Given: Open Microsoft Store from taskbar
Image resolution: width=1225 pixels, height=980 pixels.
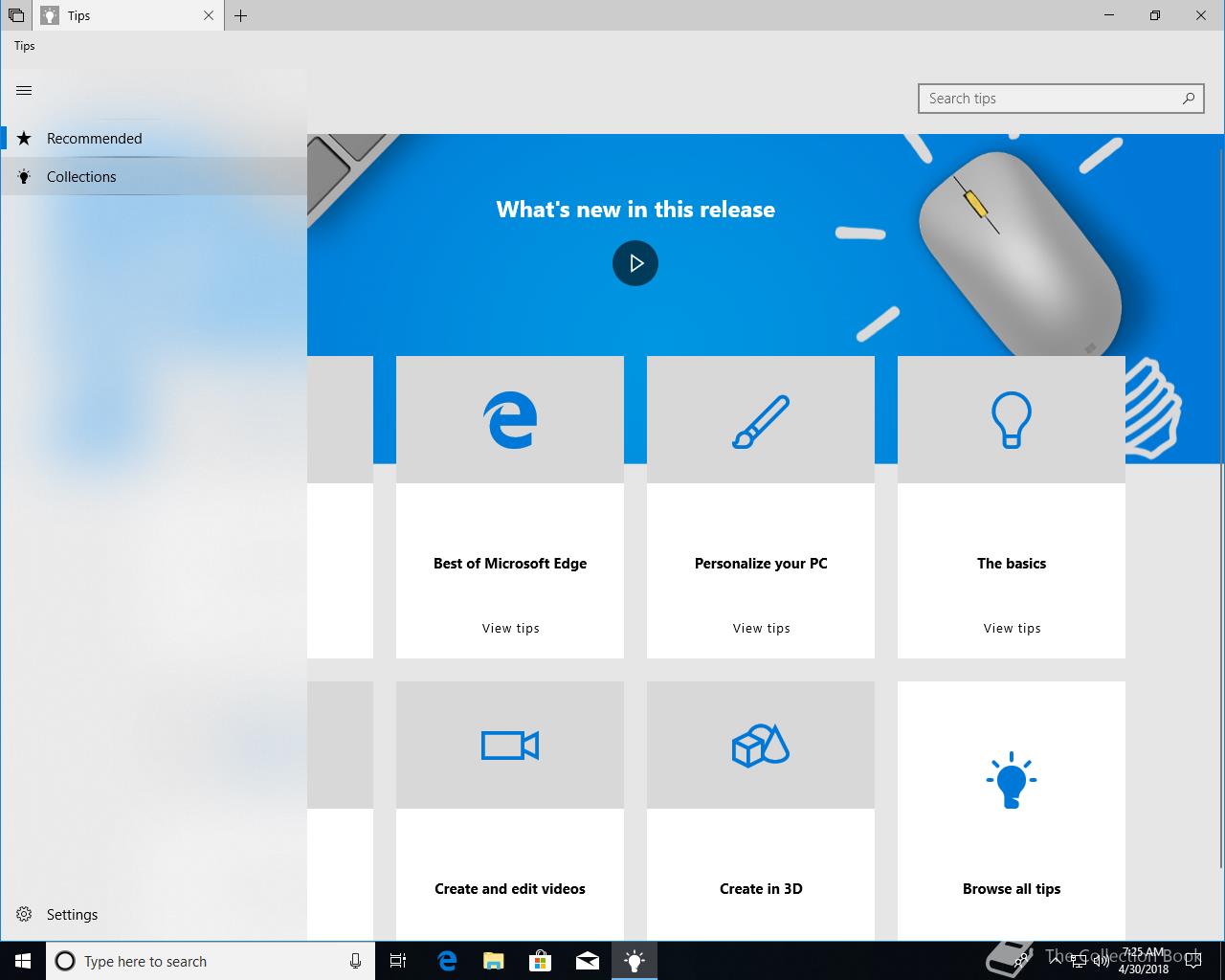Looking at the screenshot, I should pyautogui.click(x=541, y=961).
